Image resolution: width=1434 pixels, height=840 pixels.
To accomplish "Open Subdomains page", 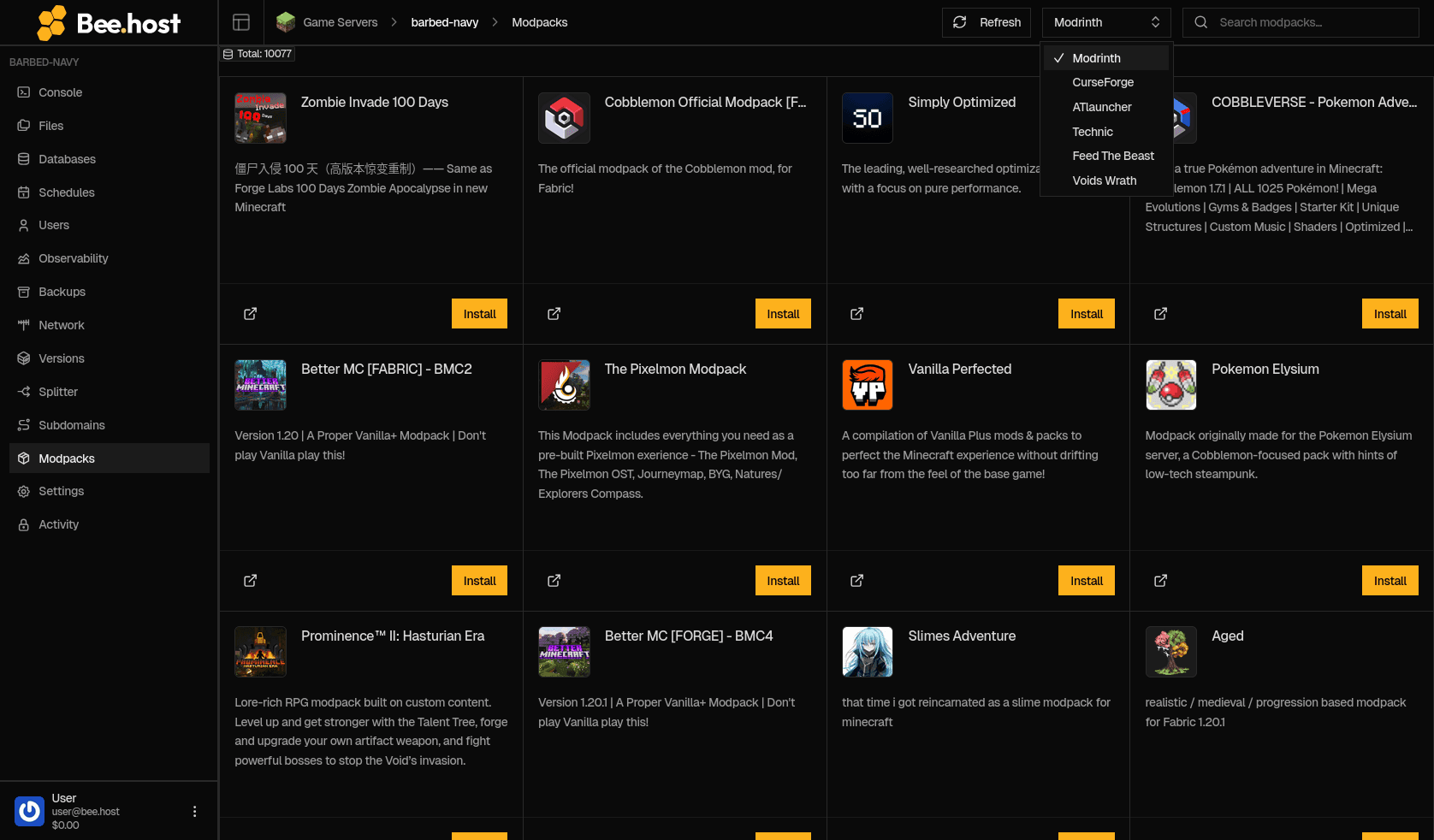I will (109, 425).
